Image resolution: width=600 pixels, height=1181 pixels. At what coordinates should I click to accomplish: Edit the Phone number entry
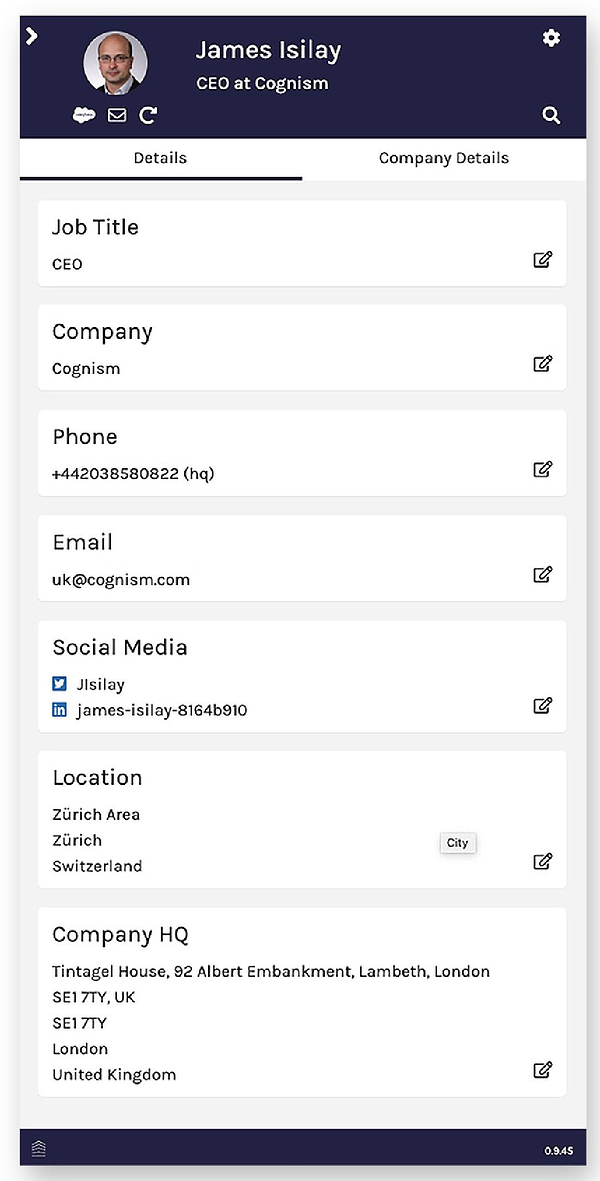[x=543, y=469]
